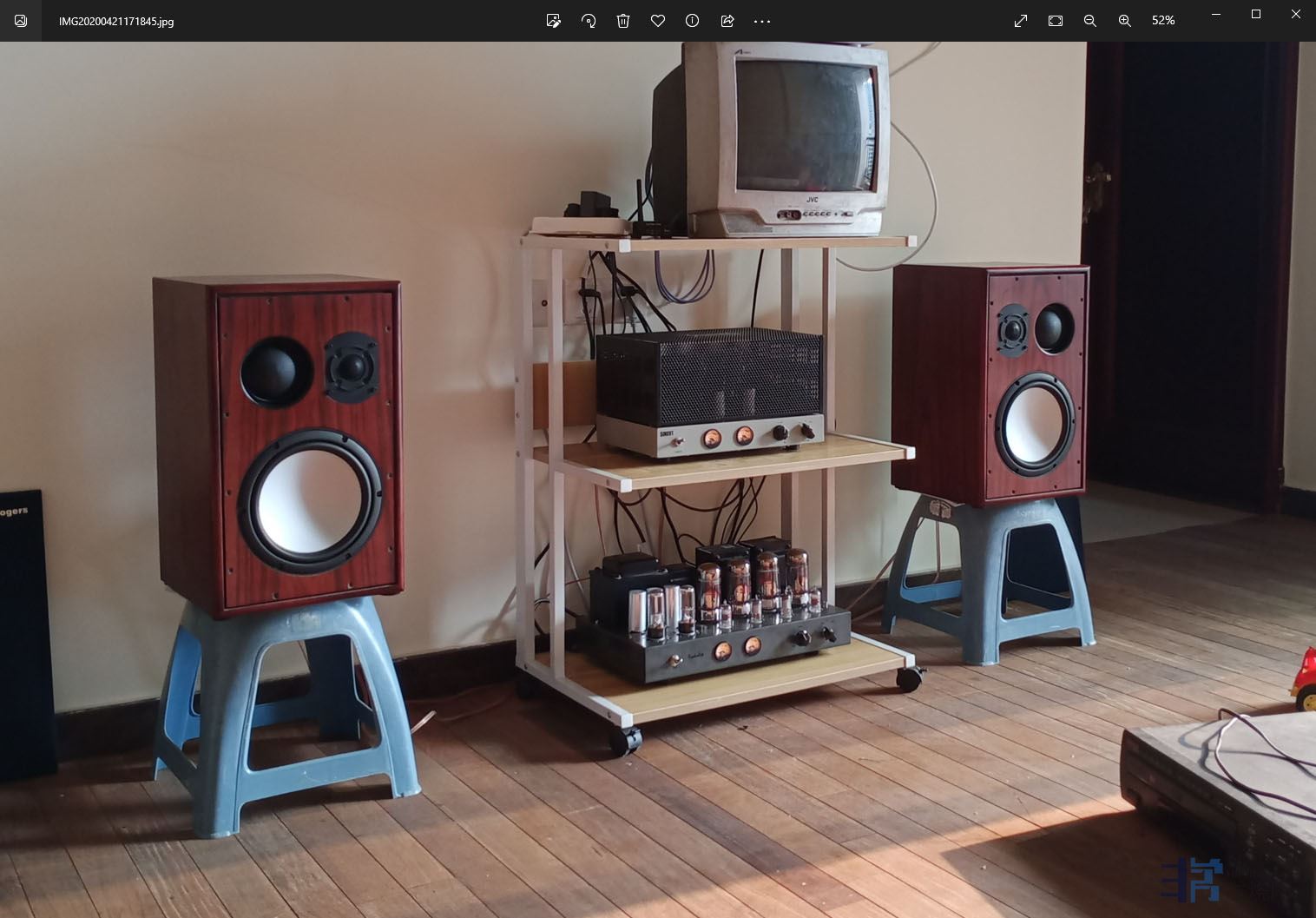Minimize the Photos window
The width and height of the screenshot is (1316, 918).
[1216, 14]
